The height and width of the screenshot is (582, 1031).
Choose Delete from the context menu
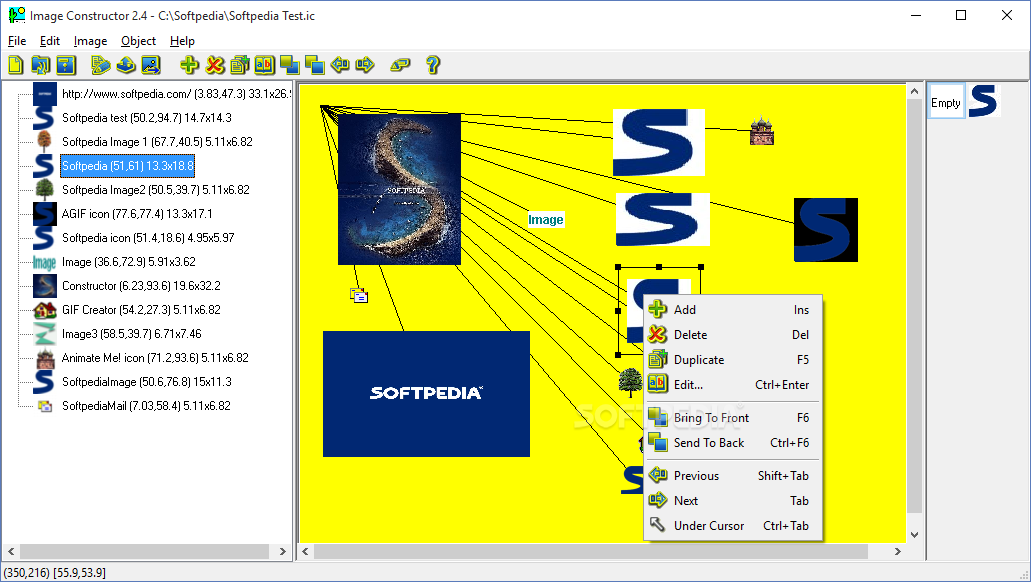[x=732, y=335]
